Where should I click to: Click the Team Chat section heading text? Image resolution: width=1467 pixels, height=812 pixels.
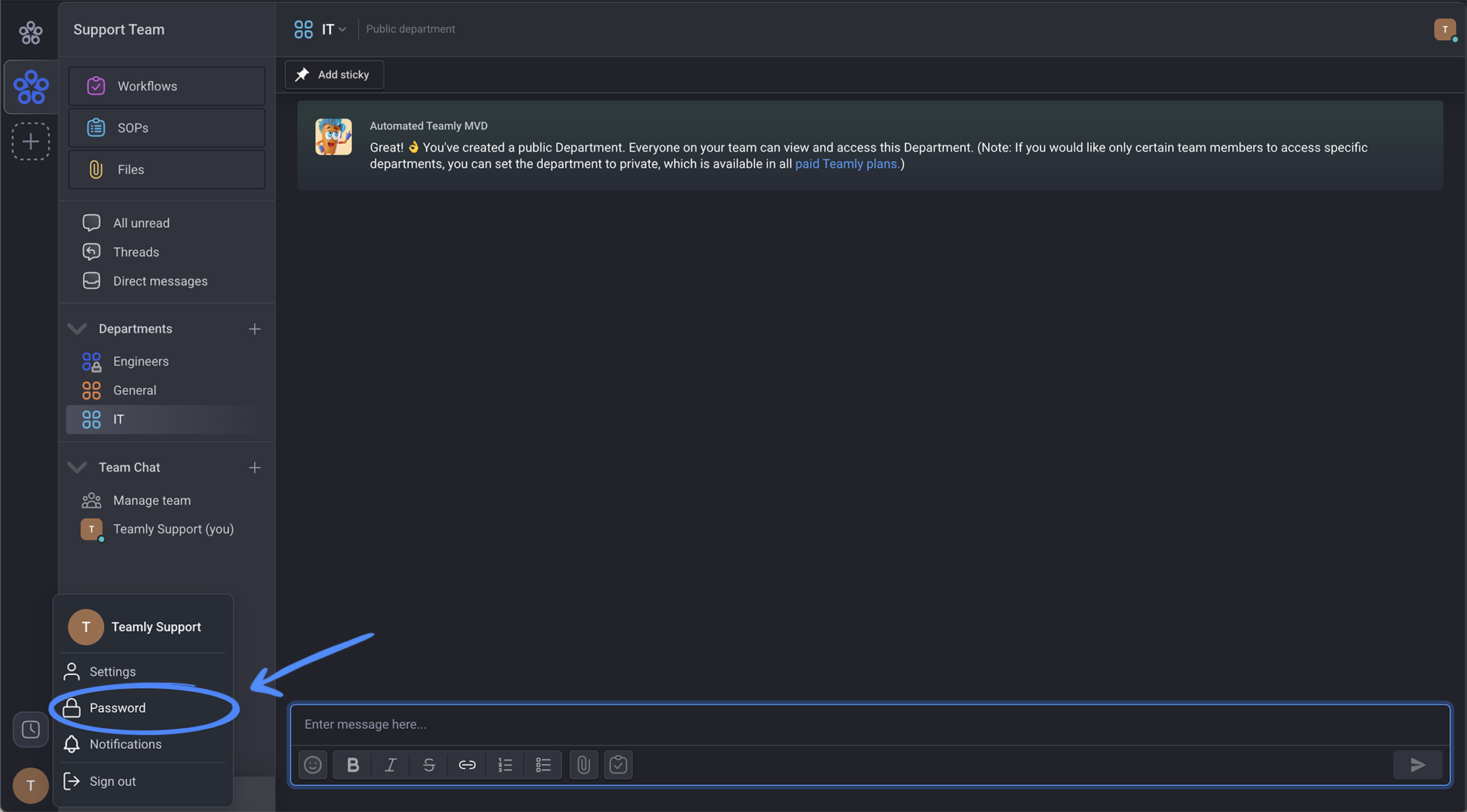click(129, 467)
